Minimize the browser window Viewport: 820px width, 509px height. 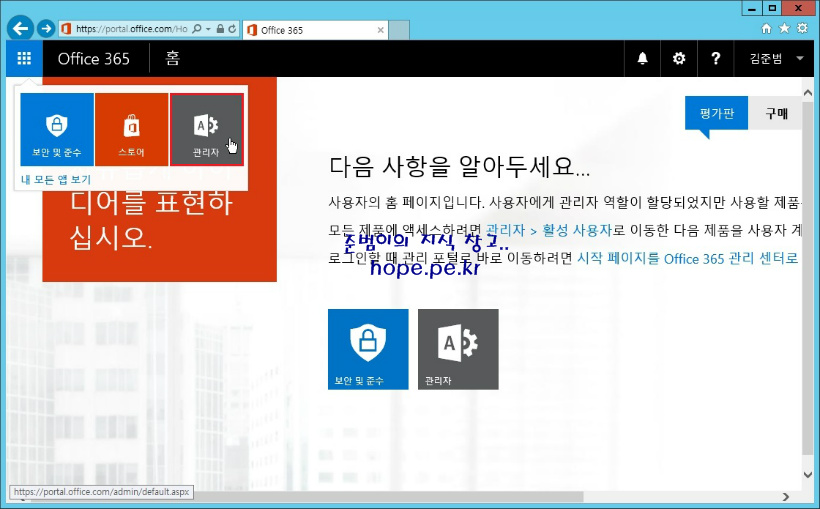753,8
